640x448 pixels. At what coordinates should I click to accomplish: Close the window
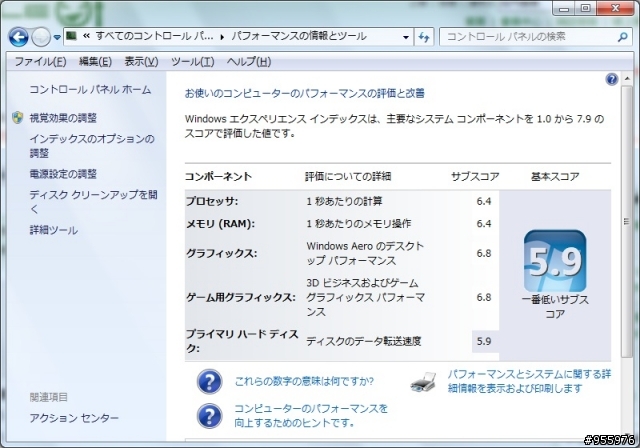tap(616, 8)
